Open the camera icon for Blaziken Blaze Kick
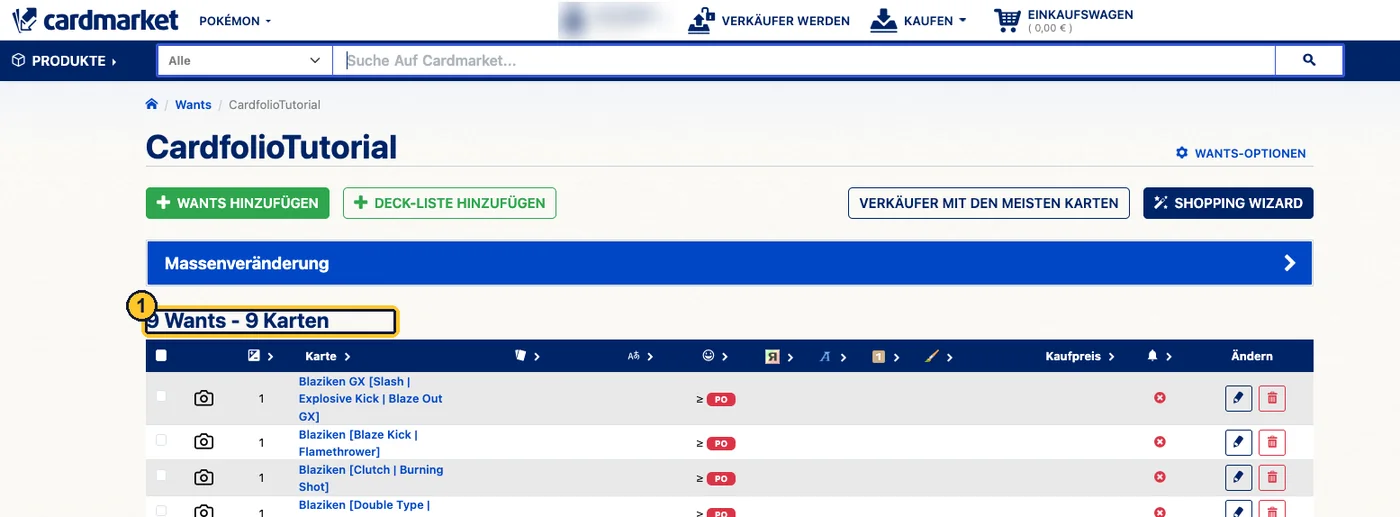 tap(204, 442)
